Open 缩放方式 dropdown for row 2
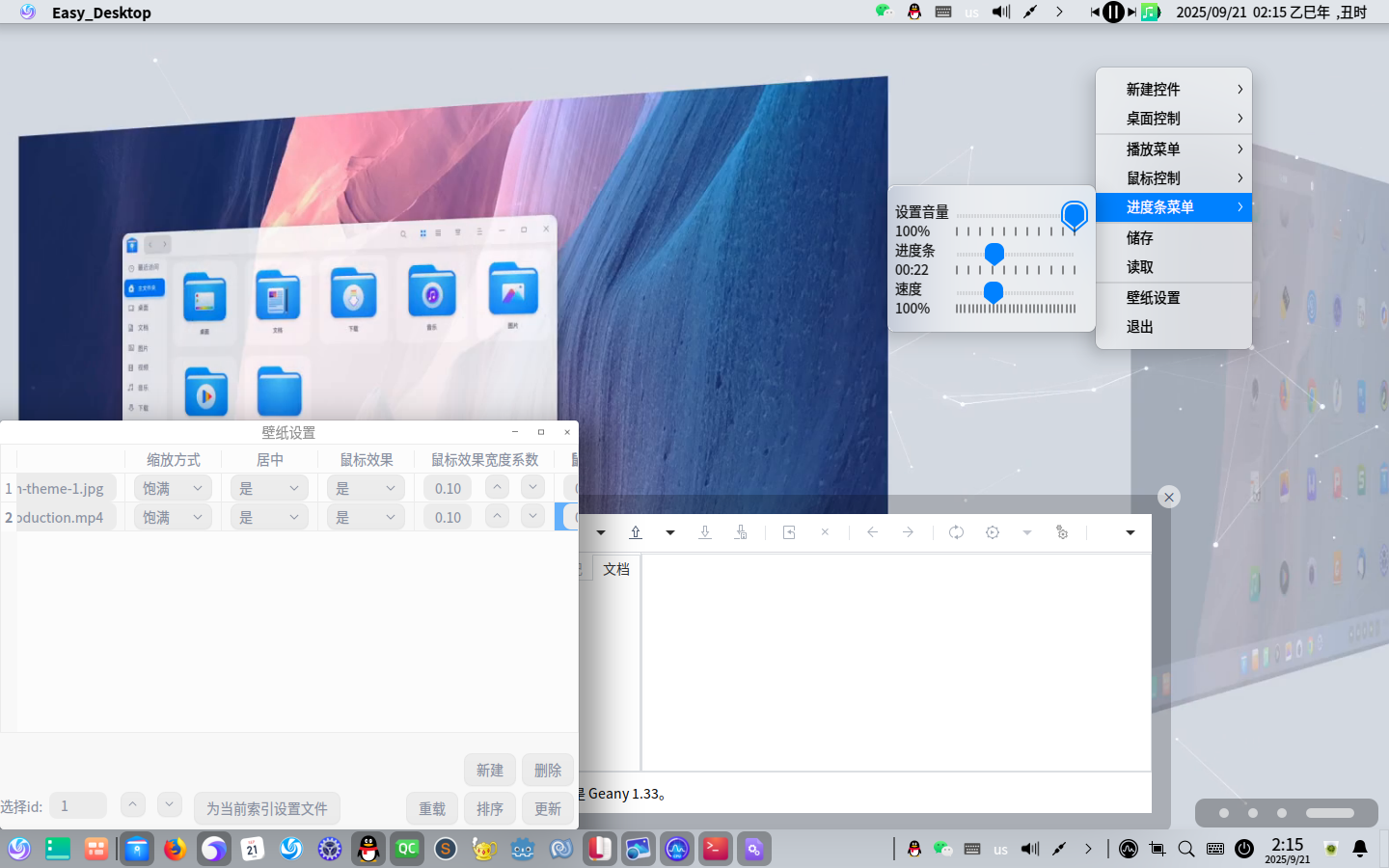 (173, 517)
